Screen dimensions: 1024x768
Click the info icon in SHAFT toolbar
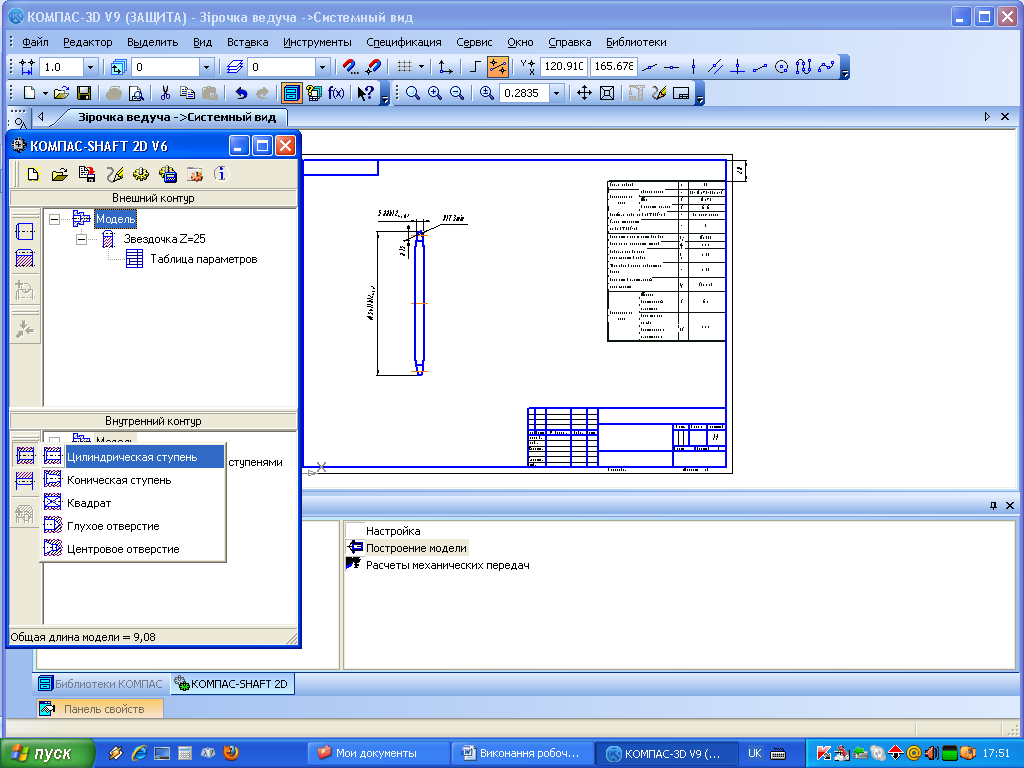click(x=221, y=174)
